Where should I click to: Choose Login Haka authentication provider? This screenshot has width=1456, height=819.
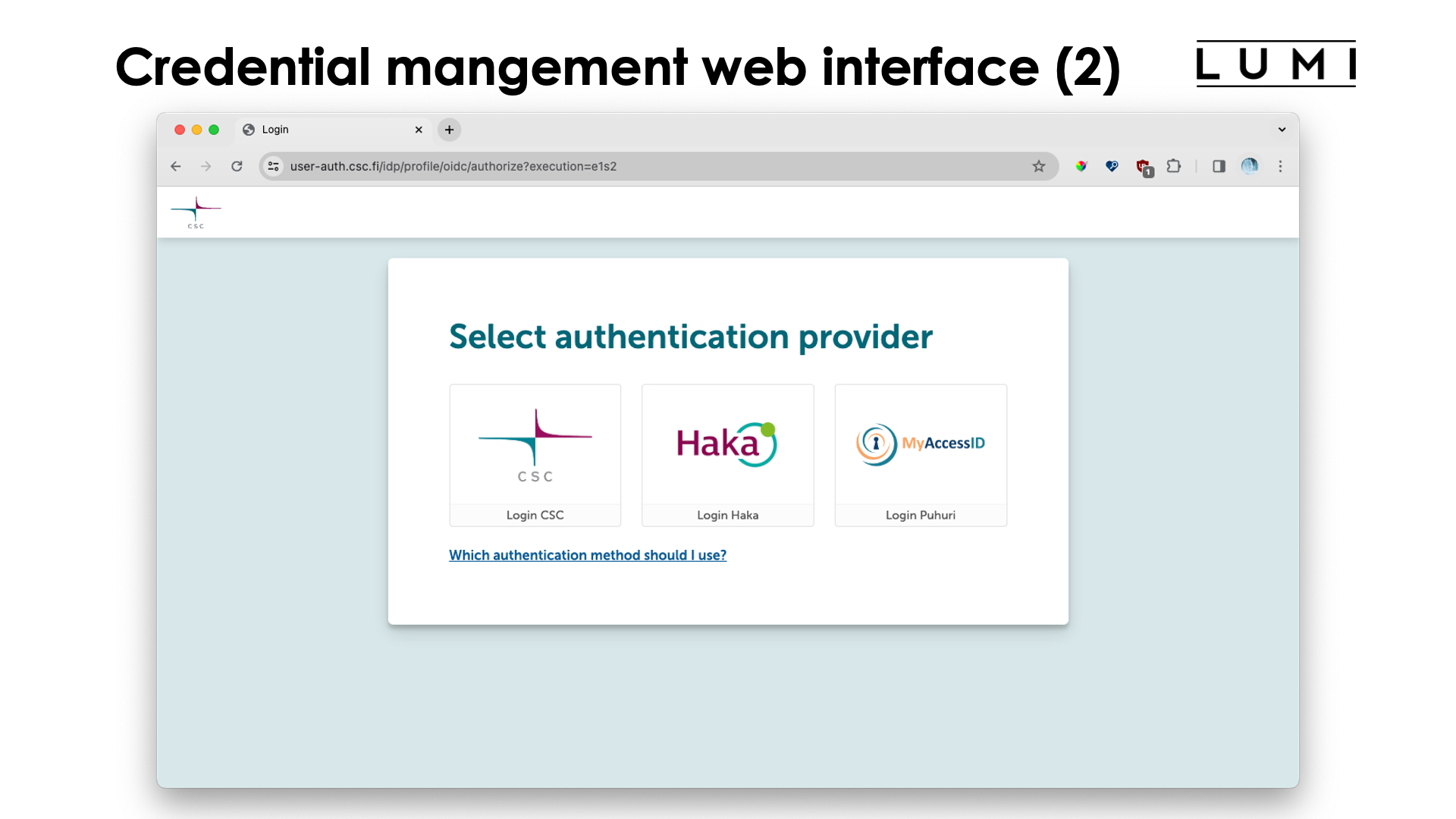tap(728, 455)
